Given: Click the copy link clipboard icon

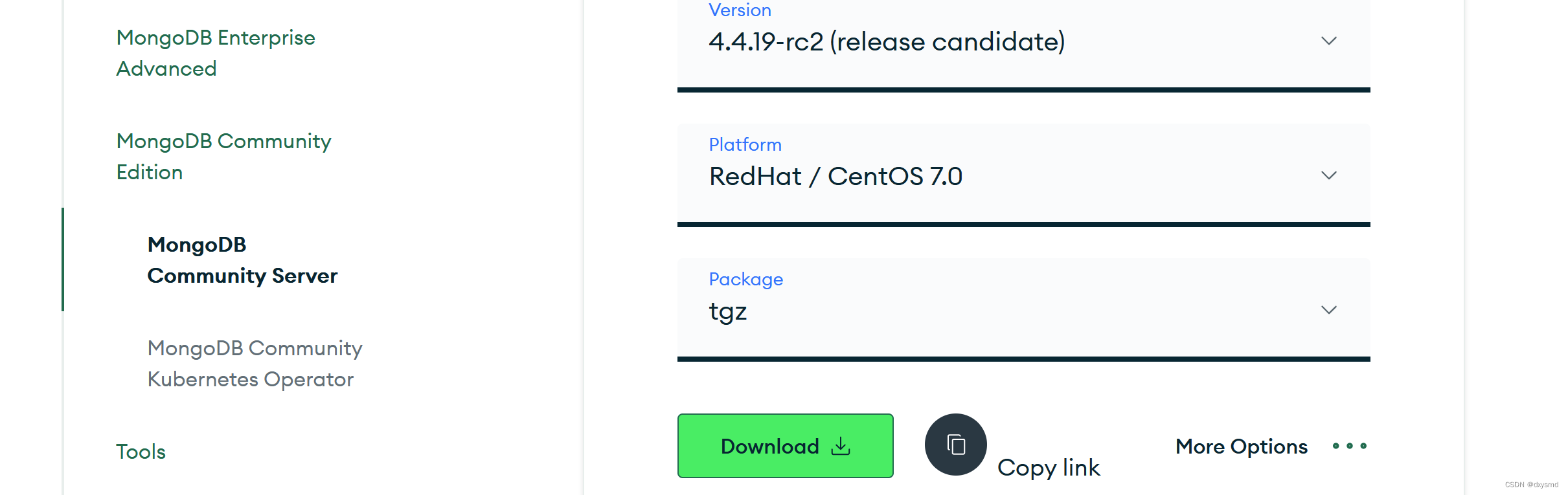Looking at the screenshot, I should coord(955,445).
